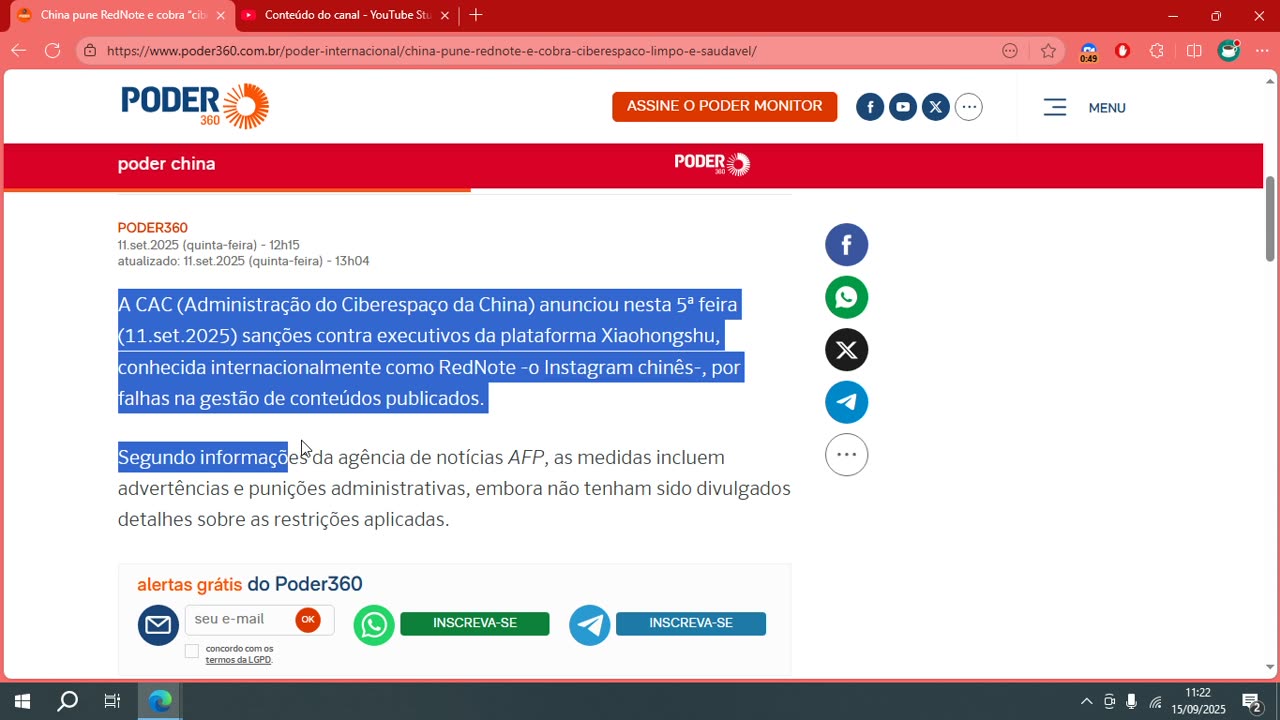Add page to favorites star icon
This screenshot has height=720, width=1280.
(x=1048, y=51)
